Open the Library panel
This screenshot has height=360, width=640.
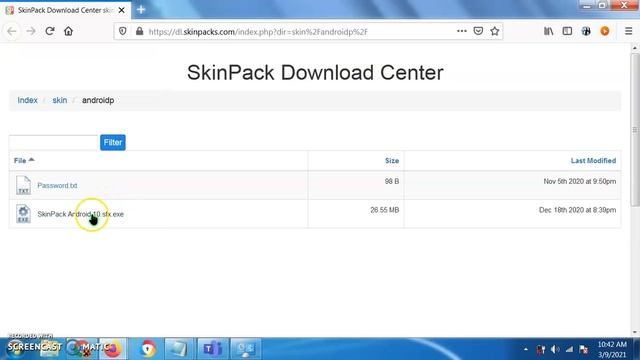(x=549, y=31)
